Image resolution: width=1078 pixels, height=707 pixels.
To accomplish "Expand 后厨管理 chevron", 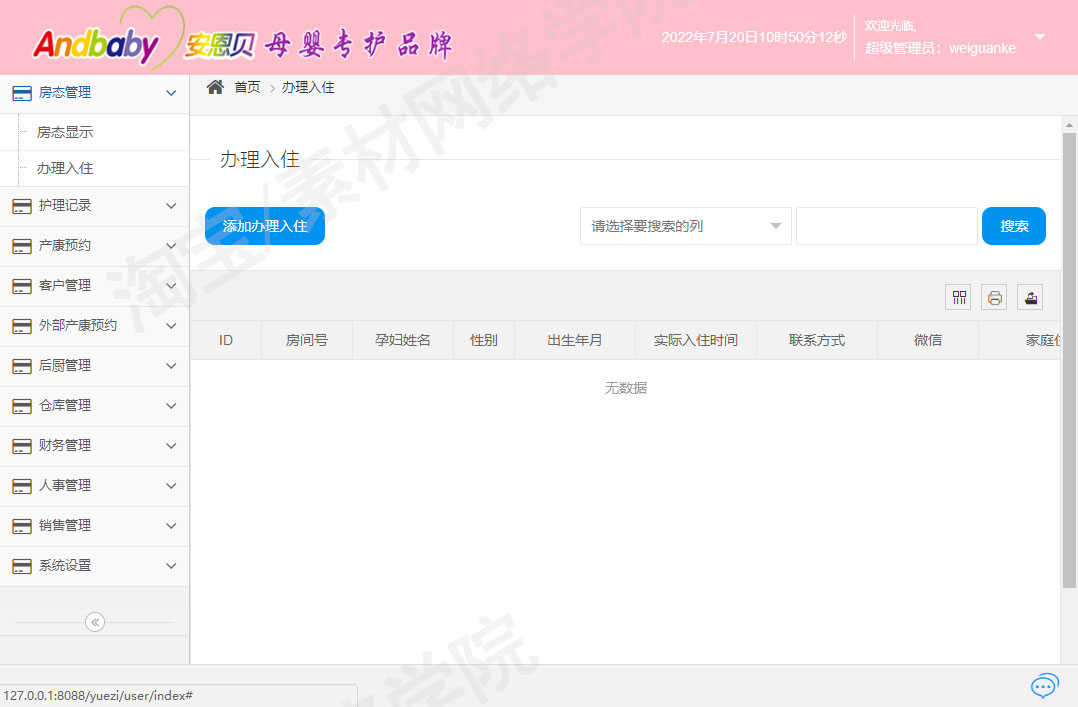I will click(x=171, y=366).
